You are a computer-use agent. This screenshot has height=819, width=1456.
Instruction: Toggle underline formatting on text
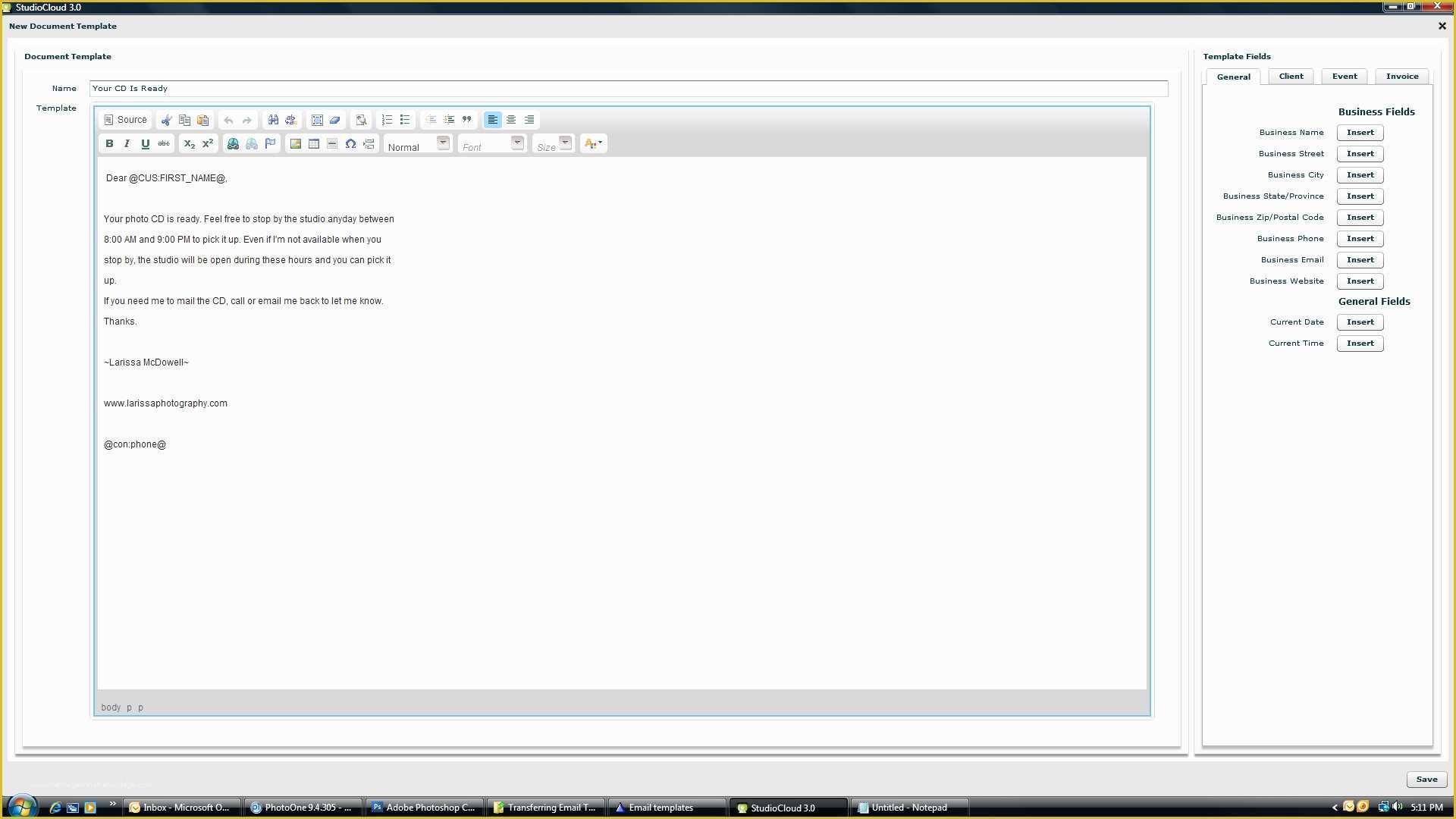coord(145,144)
